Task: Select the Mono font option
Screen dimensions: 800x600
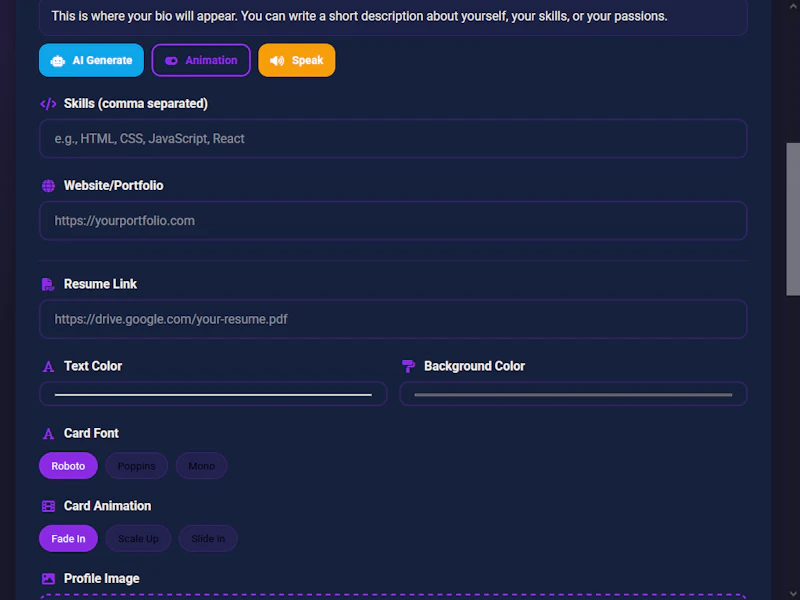Action: [x=201, y=465]
